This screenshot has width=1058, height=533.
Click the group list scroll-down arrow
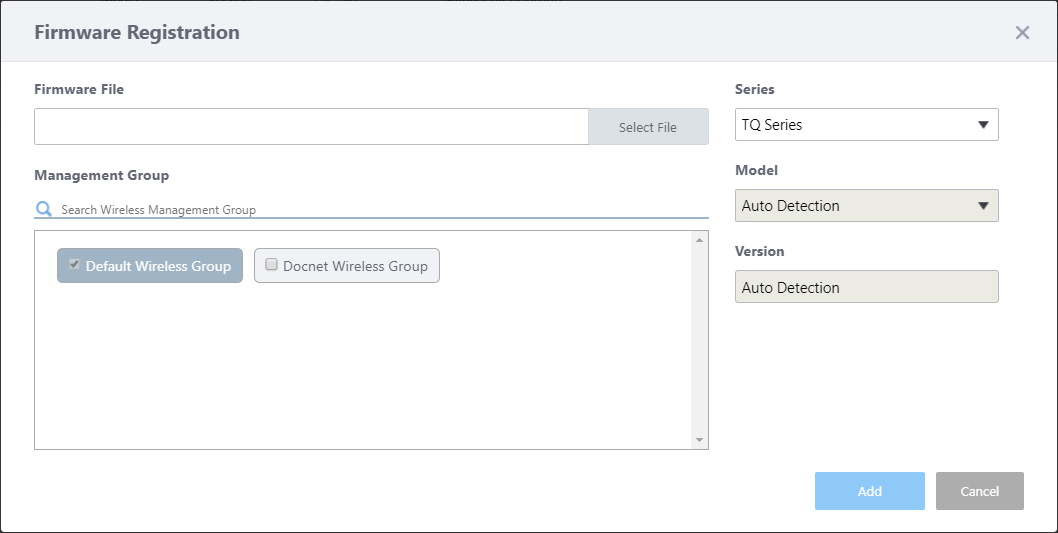(x=699, y=440)
